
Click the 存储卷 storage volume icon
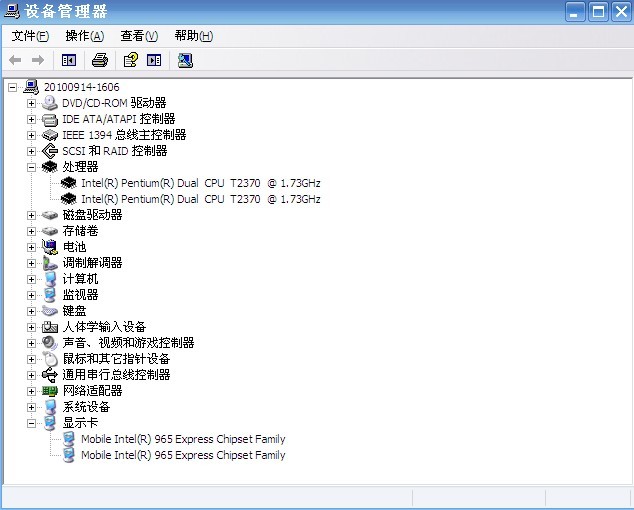[x=50, y=231]
